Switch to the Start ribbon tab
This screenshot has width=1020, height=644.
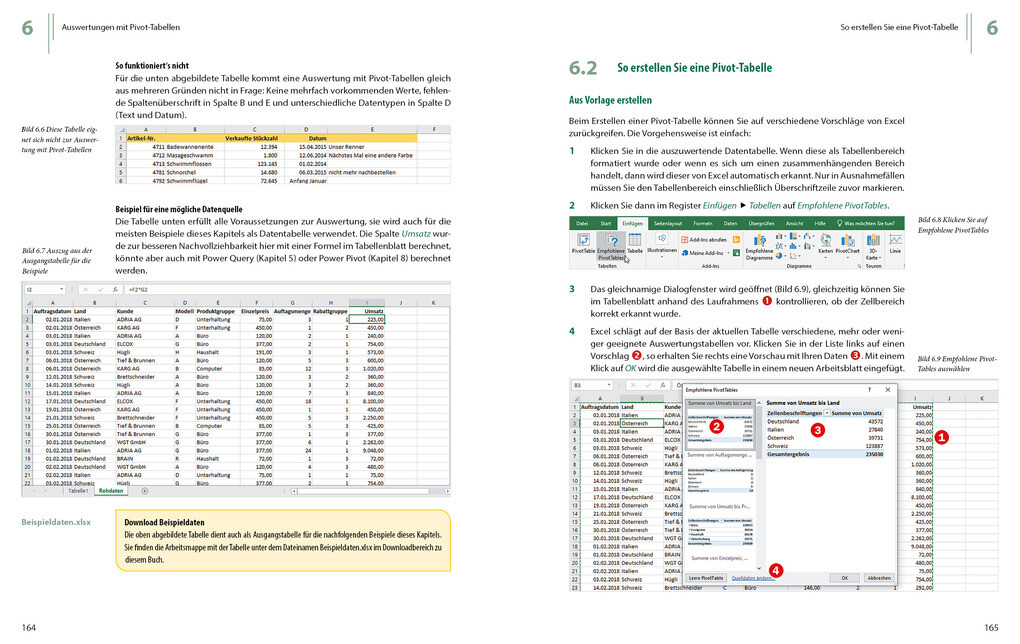[x=606, y=223]
